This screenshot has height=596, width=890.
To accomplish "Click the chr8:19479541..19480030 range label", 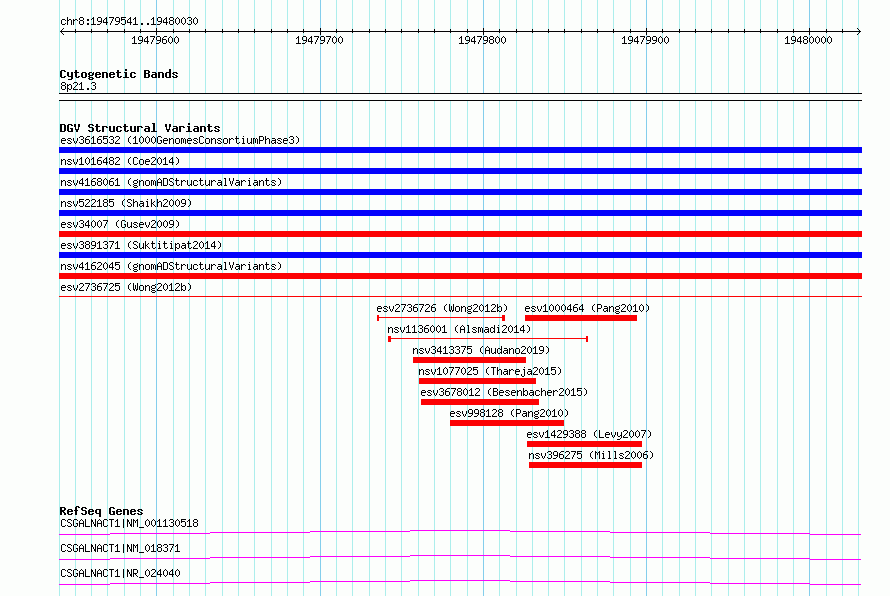I will point(129,22).
